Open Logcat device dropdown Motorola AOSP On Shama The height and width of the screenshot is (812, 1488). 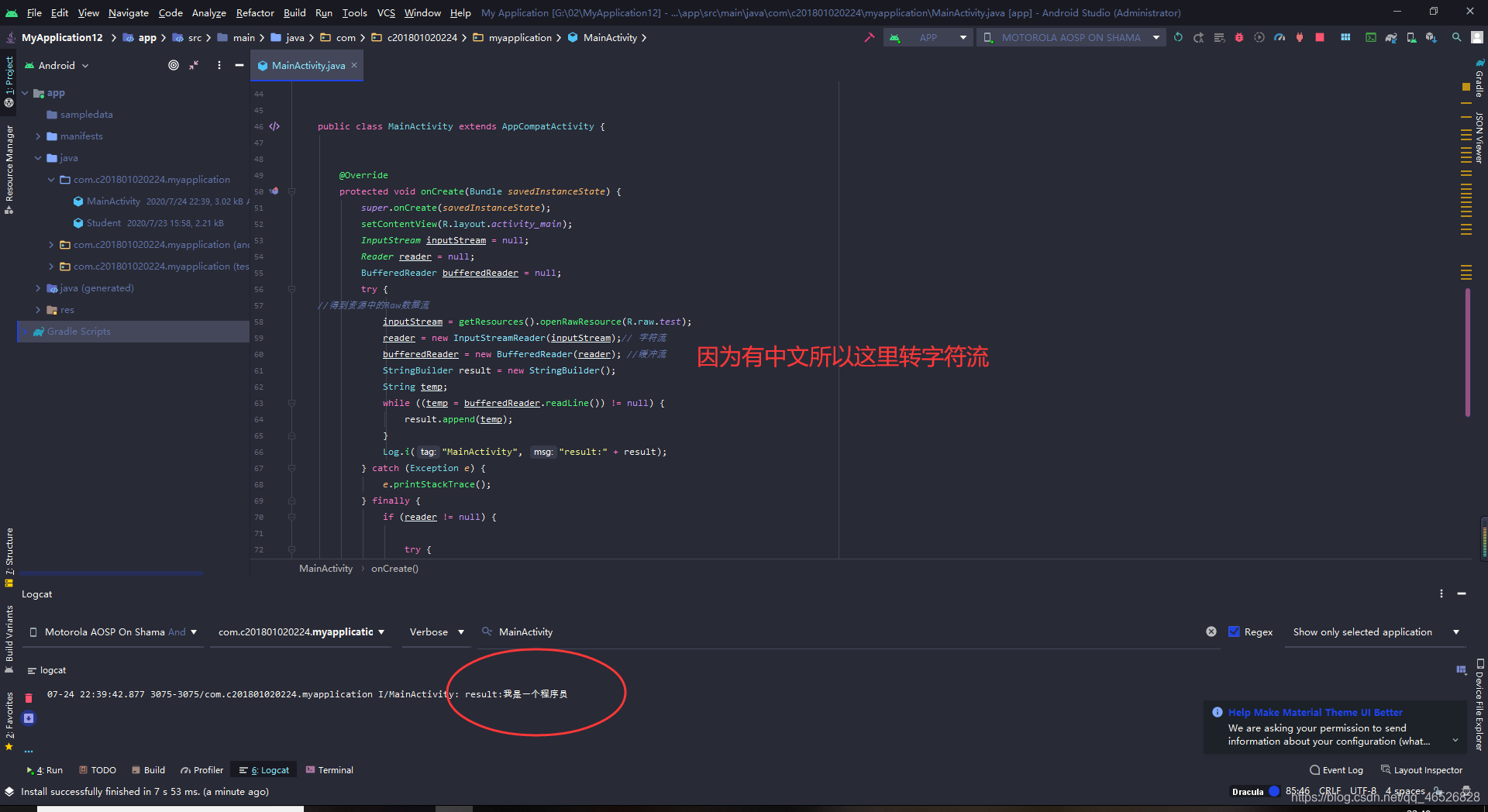113,631
